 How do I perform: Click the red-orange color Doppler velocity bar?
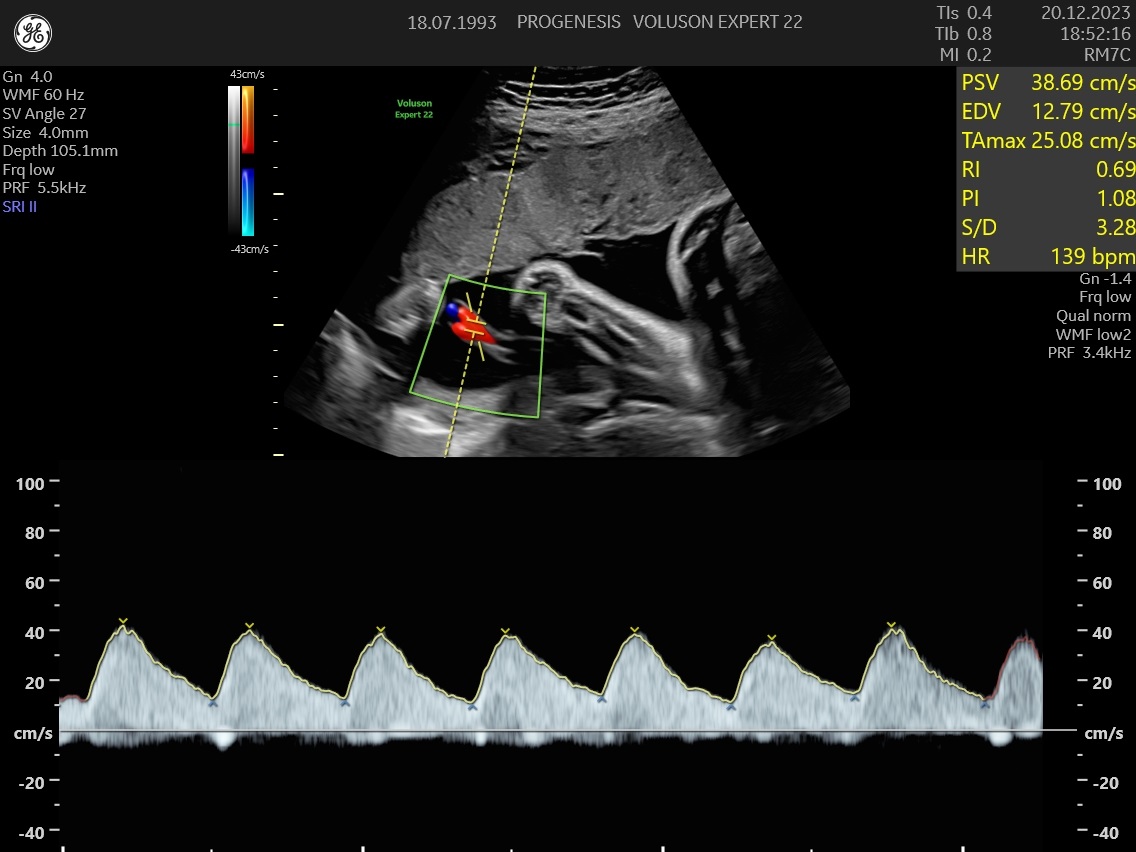pos(248,118)
